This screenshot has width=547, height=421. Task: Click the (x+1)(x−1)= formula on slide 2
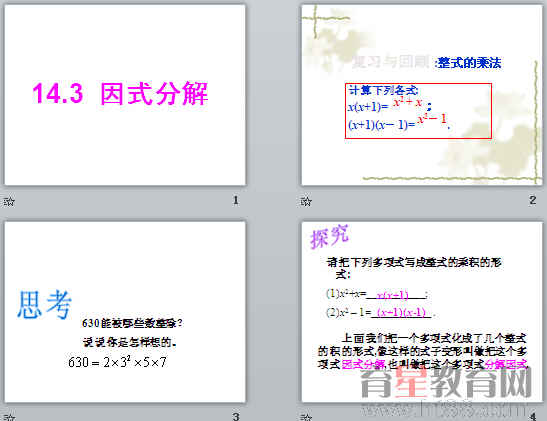tap(382, 125)
